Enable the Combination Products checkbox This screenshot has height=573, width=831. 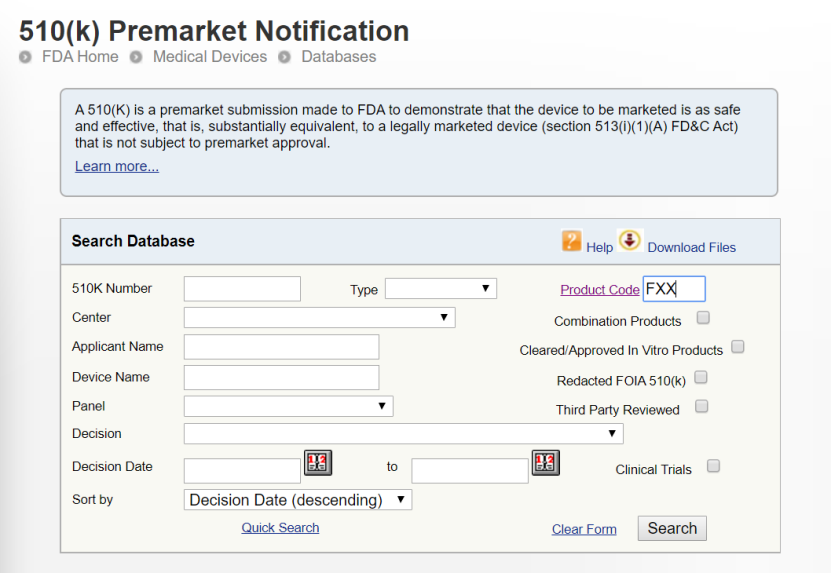pyautogui.click(x=703, y=318)
